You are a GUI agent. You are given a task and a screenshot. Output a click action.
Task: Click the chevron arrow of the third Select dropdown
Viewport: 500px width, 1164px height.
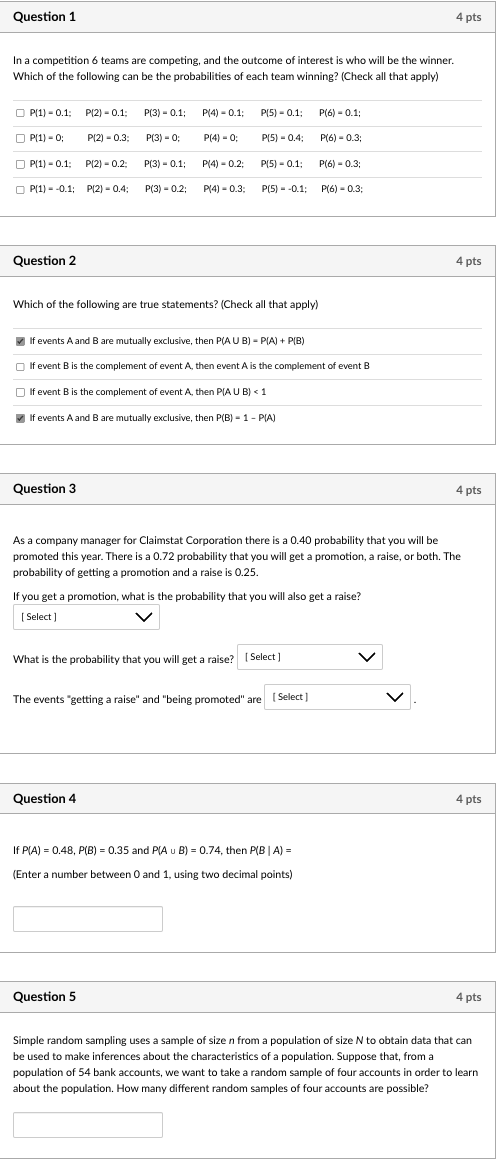point(395,697)
